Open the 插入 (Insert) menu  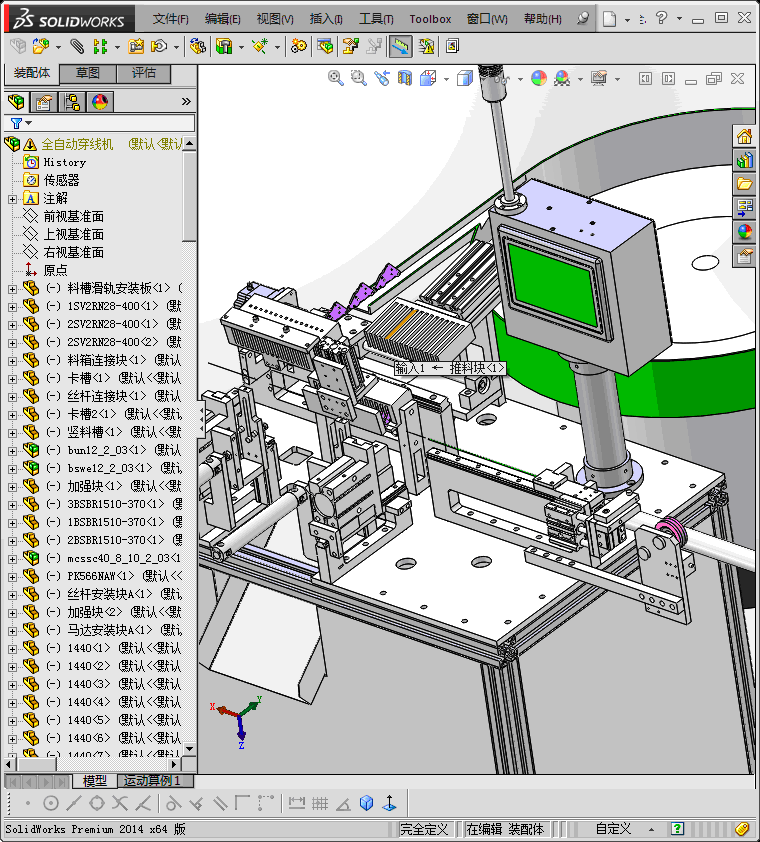pos(326,19)
